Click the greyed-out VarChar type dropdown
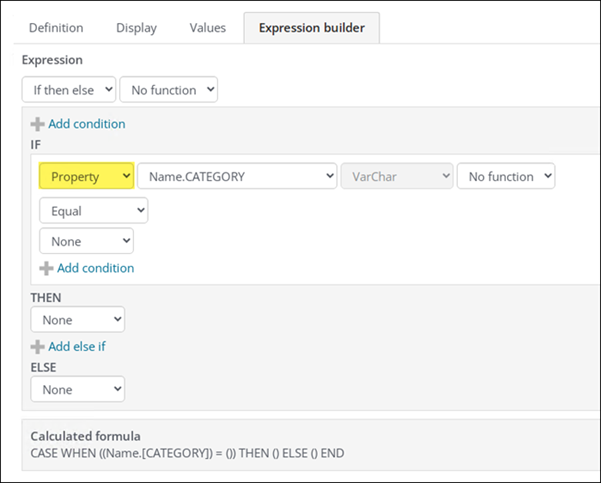This screenshot has height=483, width=601. [397, 177]
